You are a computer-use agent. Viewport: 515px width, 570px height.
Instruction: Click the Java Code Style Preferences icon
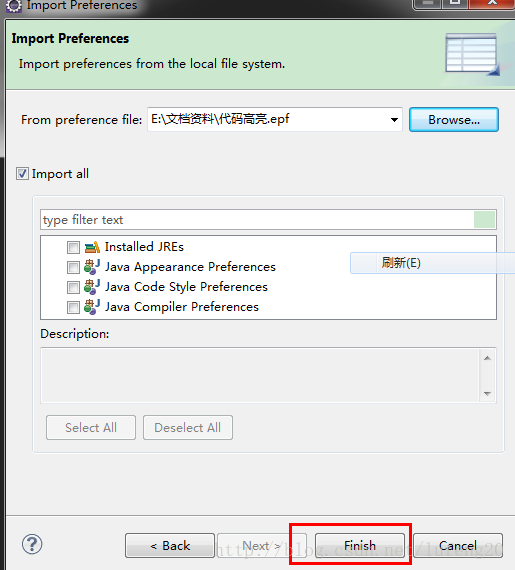pyautogui.click(x=92, y=287)
